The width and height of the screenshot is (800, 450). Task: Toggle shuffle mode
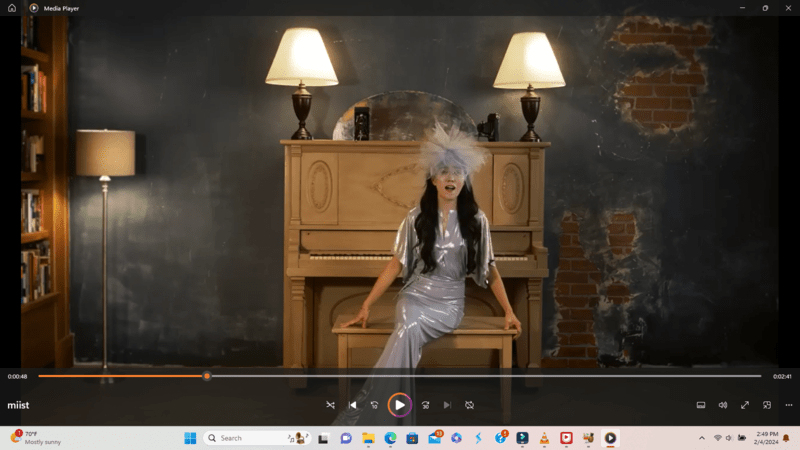330,405
